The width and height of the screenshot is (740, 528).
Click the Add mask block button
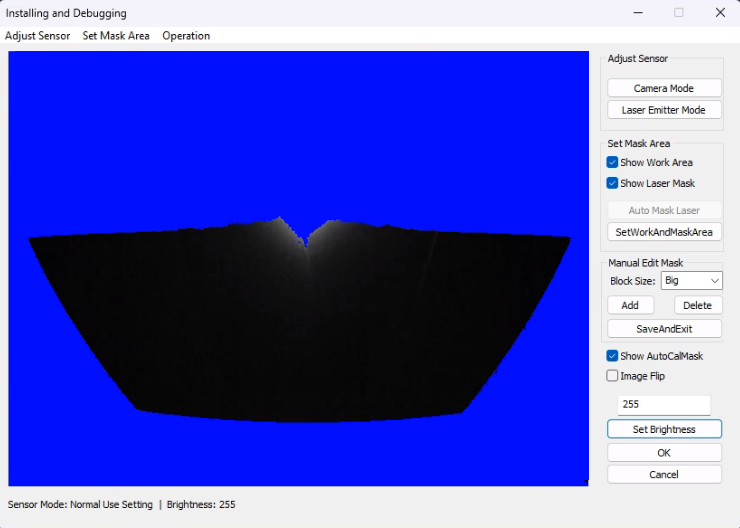[630, 305]
